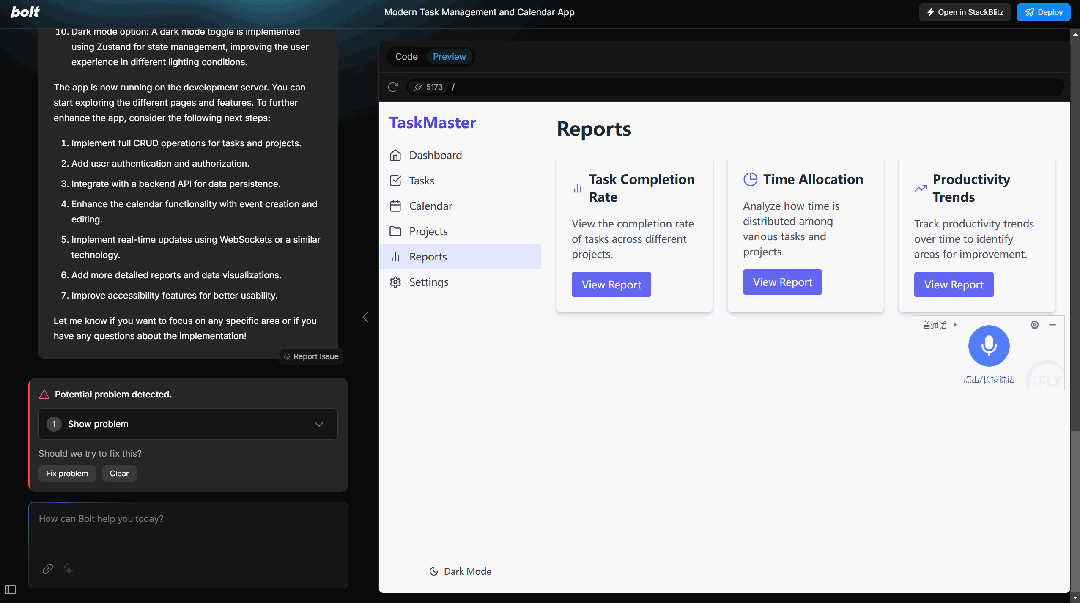Click the microphone voice input button
This screenshot has width=1080, height=603.
pyautogui.click(x=988, y=345)
